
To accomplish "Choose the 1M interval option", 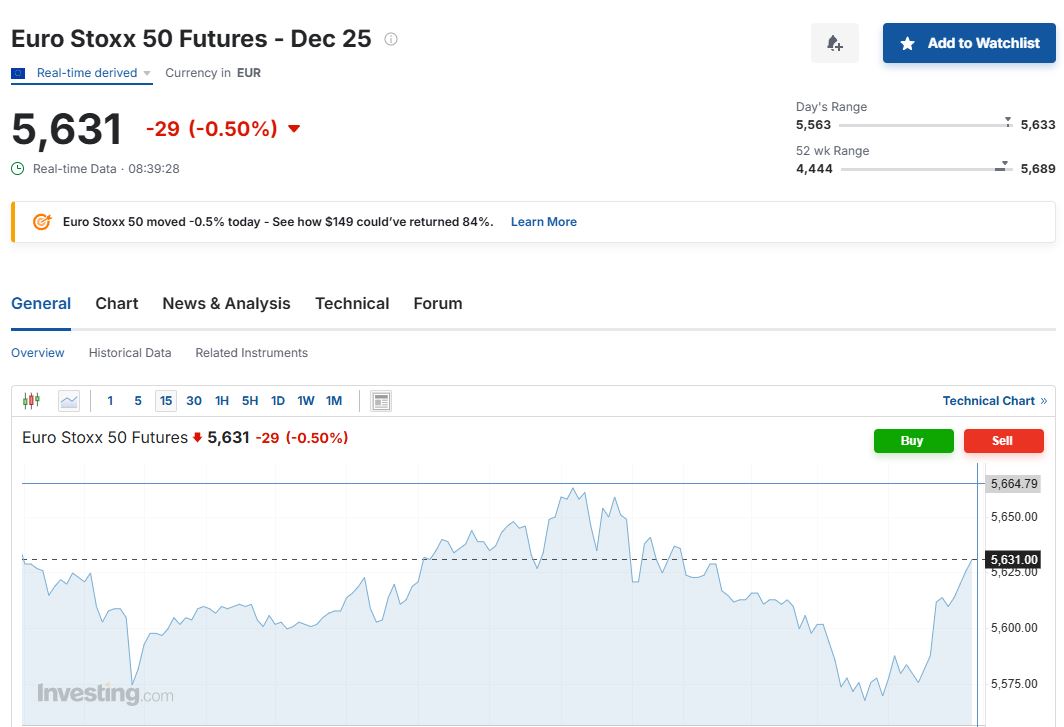I will [x=334, y=401].
